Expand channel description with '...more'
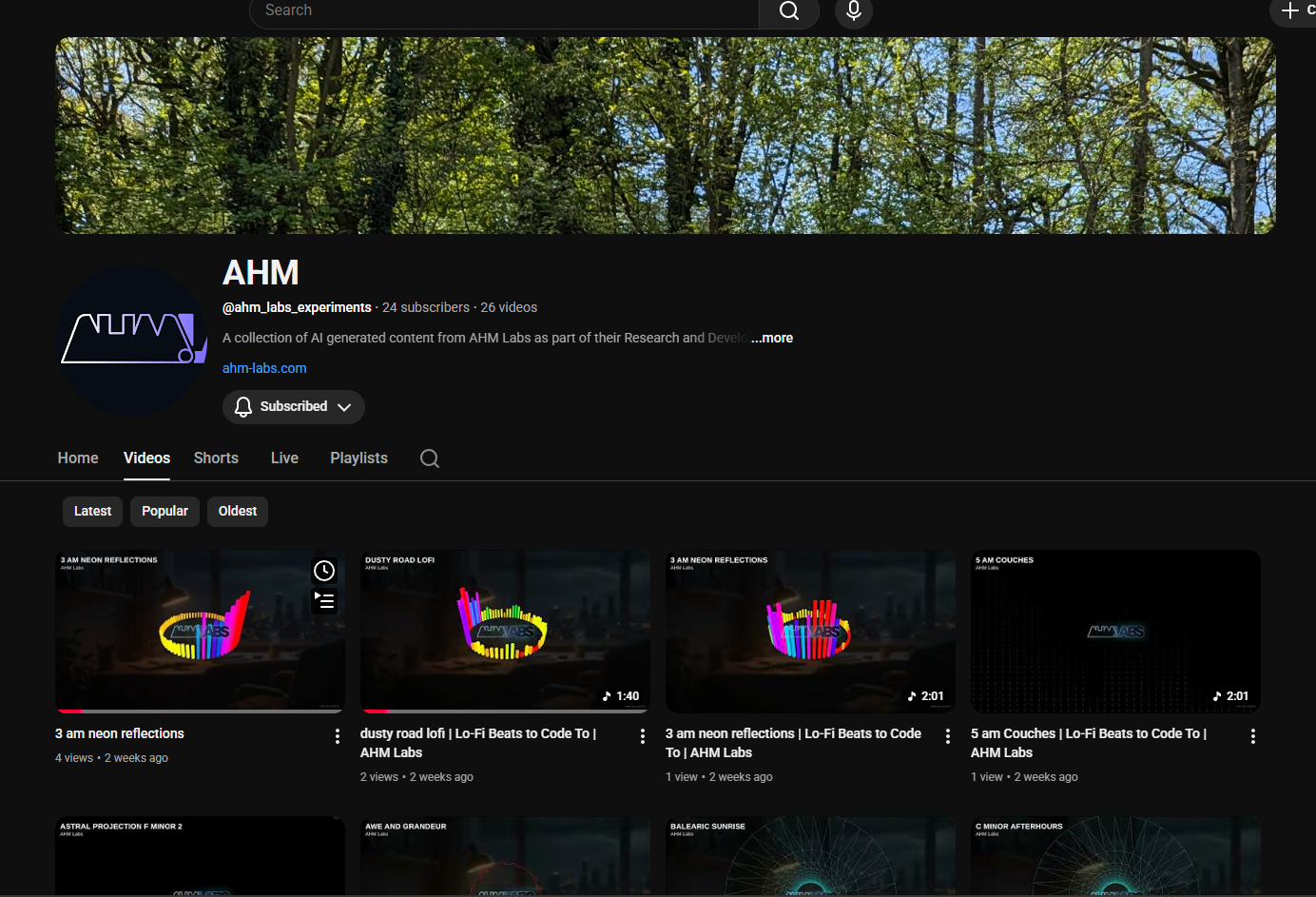Image resolution: width=1316 pixels, height=897 pixels. click(x=771, y=338)
